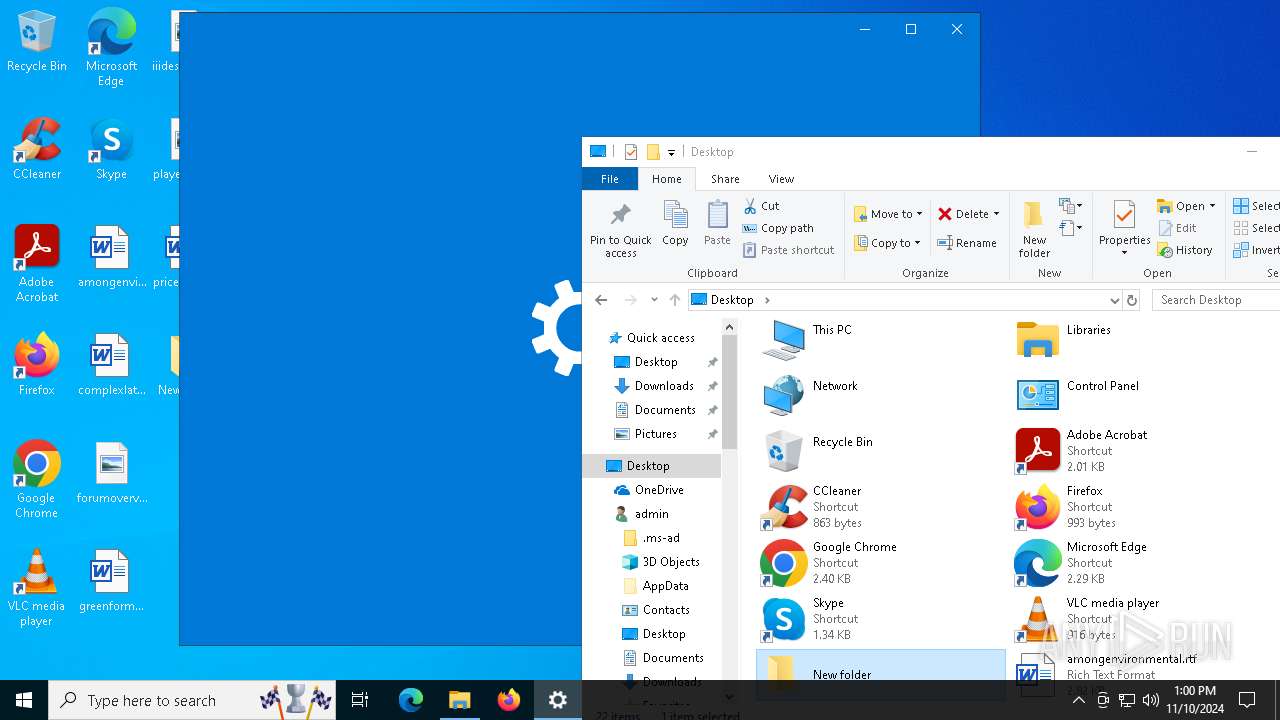Expand the Open dropdown arrow in ribbon

(x=1212, y=206)
